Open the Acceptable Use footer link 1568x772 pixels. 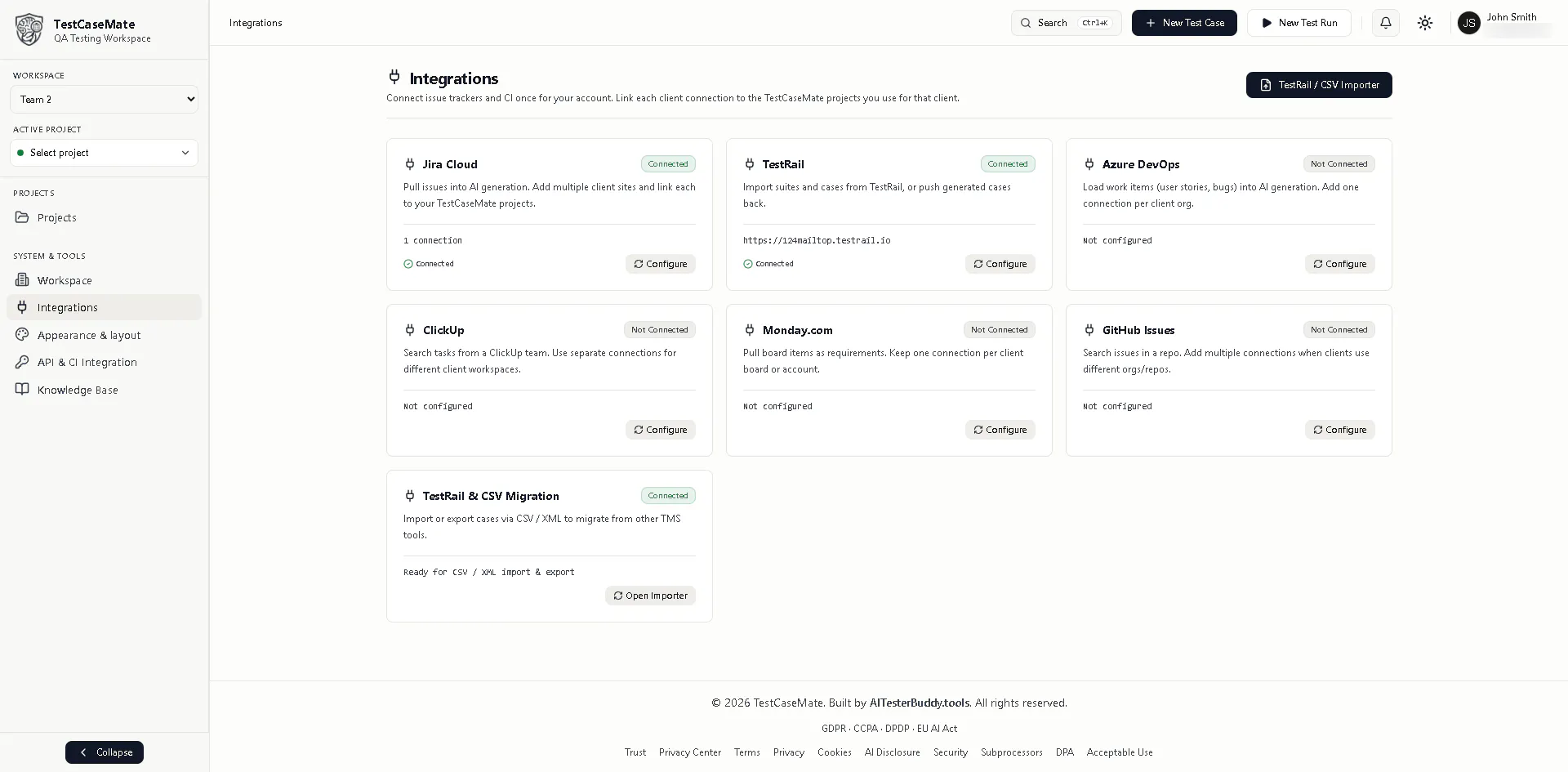pos(1120,752)
